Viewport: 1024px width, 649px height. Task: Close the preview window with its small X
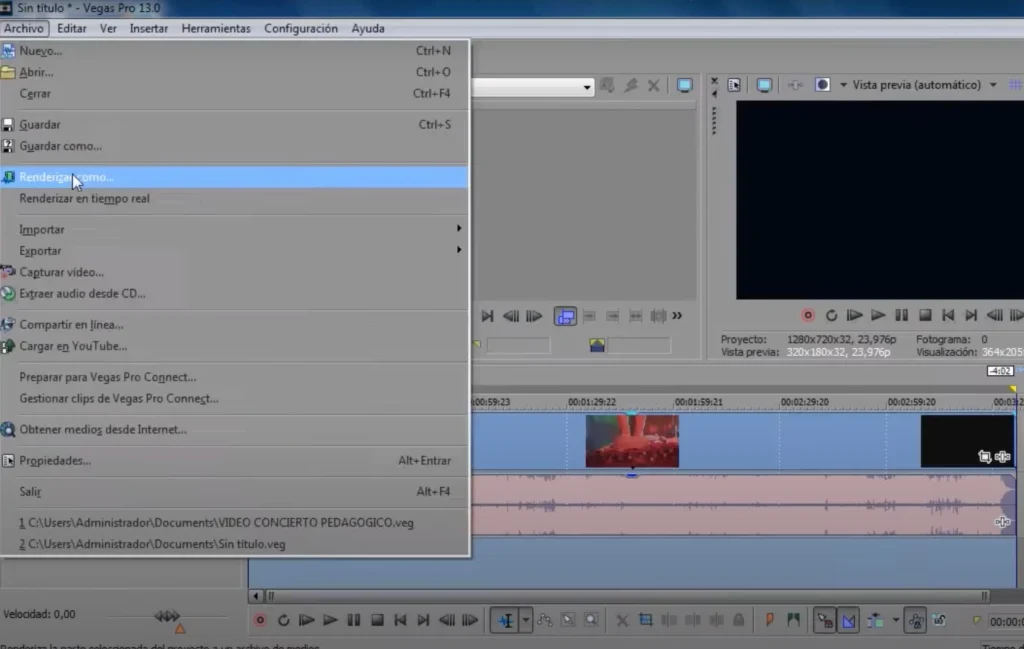click(714, 81)
